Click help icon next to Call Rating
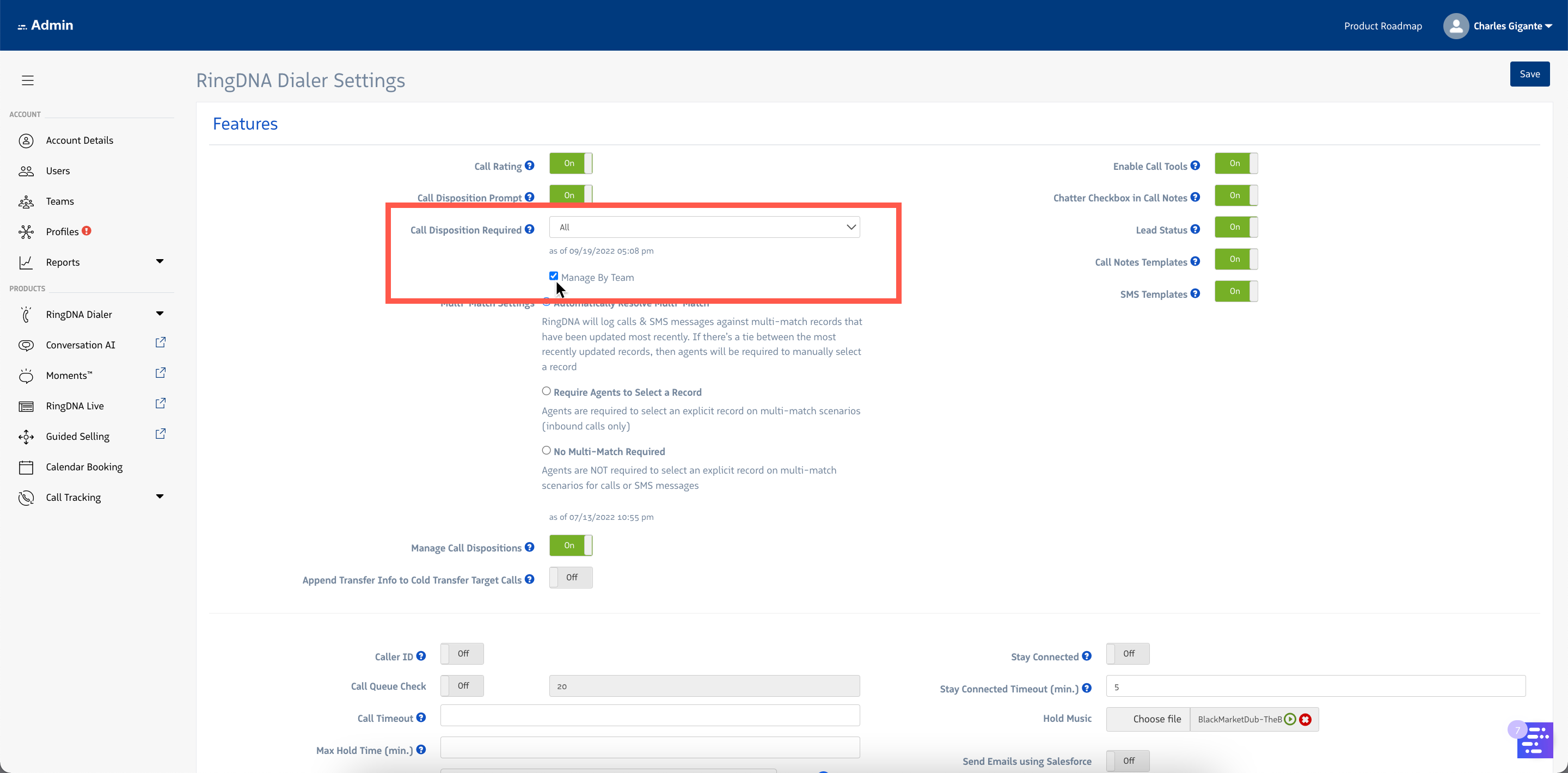The width and height of the screenshot is (1568, 773). pyautogui.click(x=530, y=165)
